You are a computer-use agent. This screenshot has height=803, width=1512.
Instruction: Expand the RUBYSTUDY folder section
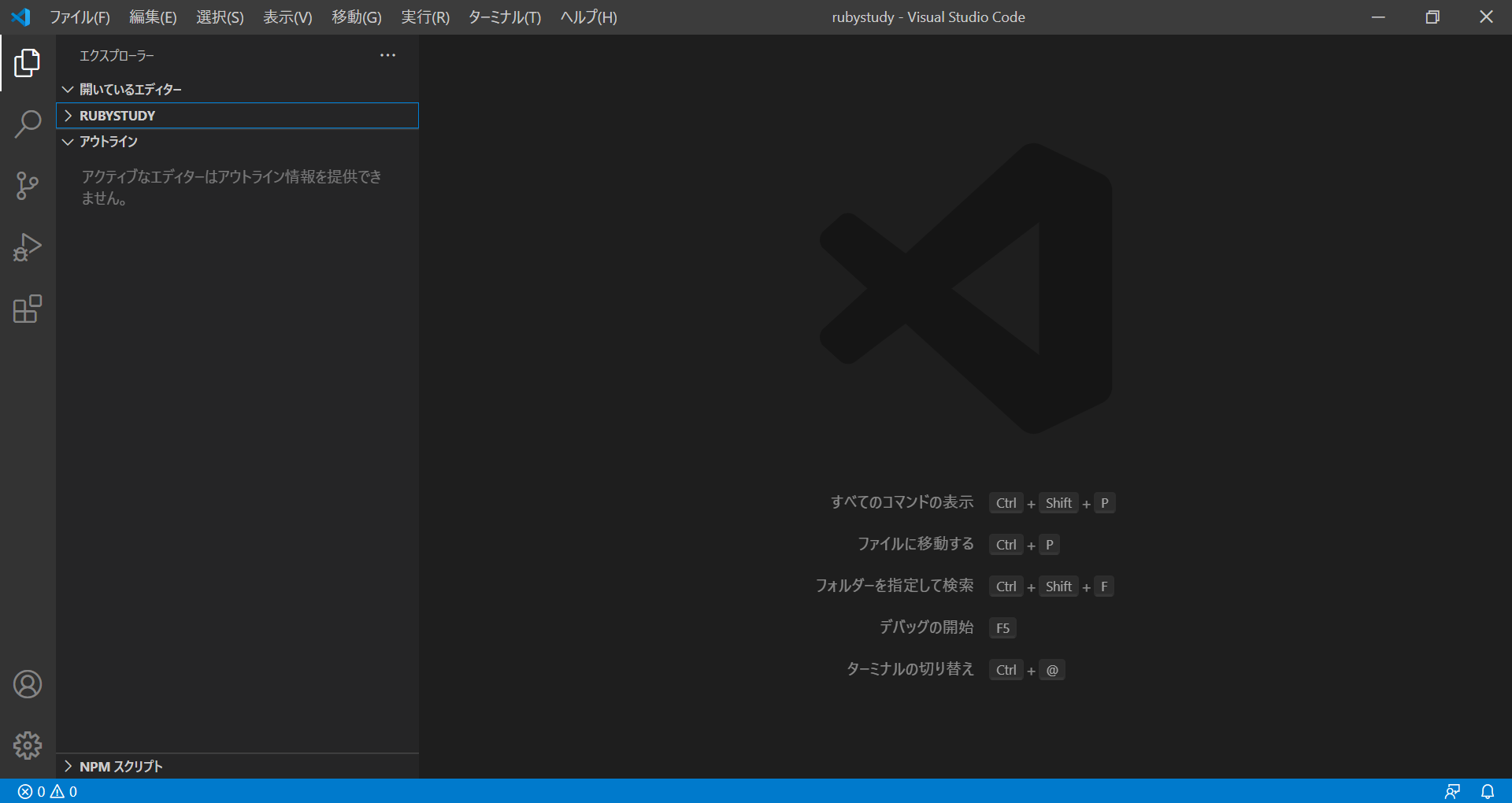(x=237, y=116)
